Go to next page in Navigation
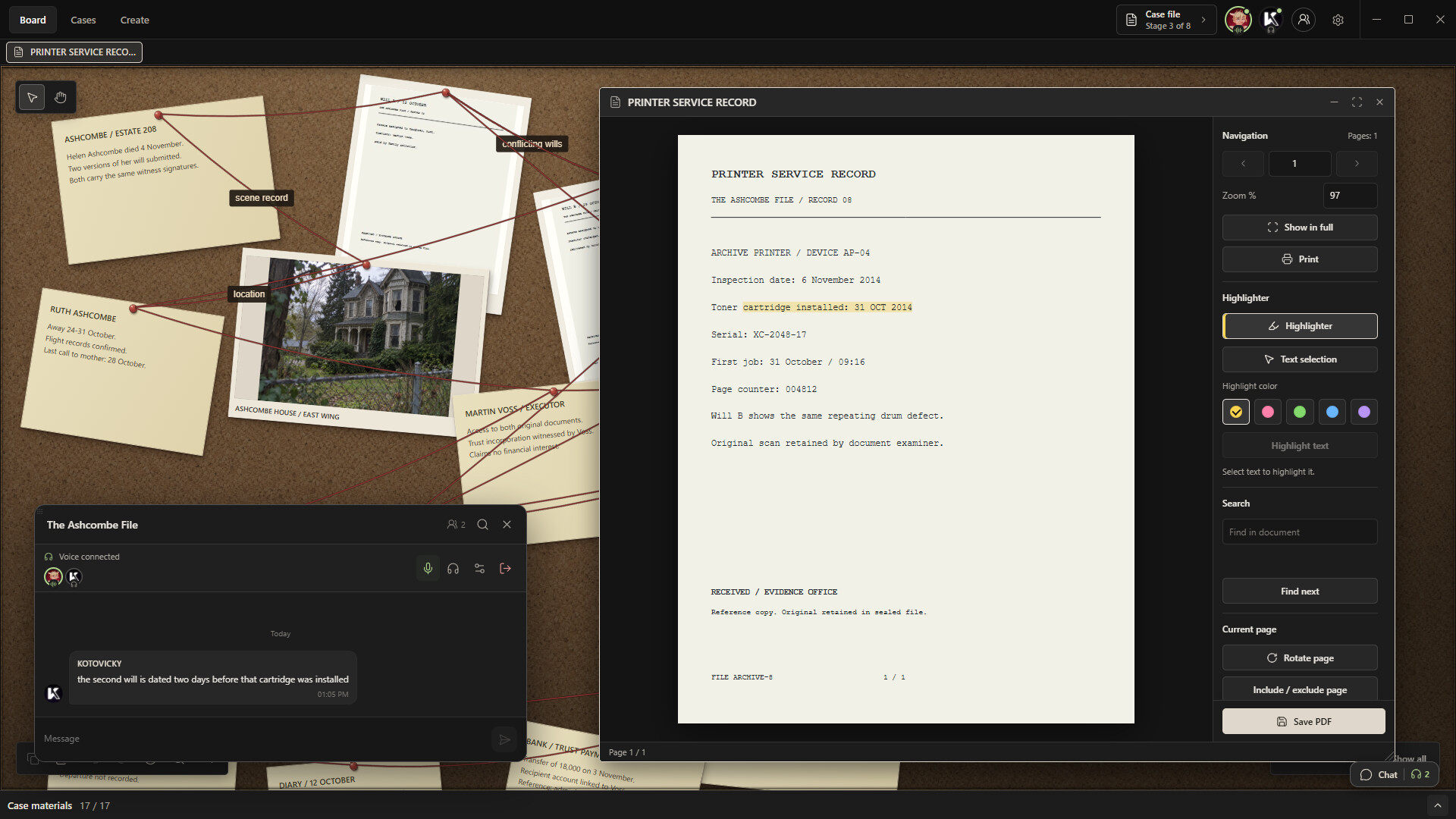The height and width of the screenshot is (819, 1456). [x=1357, y=164]
